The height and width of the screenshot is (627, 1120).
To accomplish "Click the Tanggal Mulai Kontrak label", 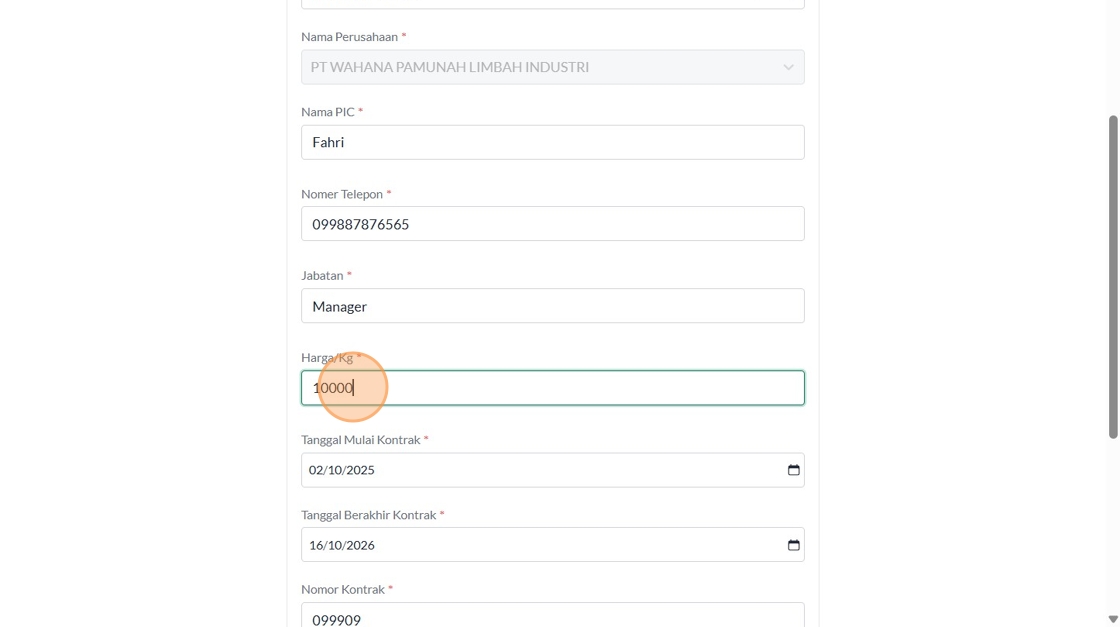I will (360, 440).
